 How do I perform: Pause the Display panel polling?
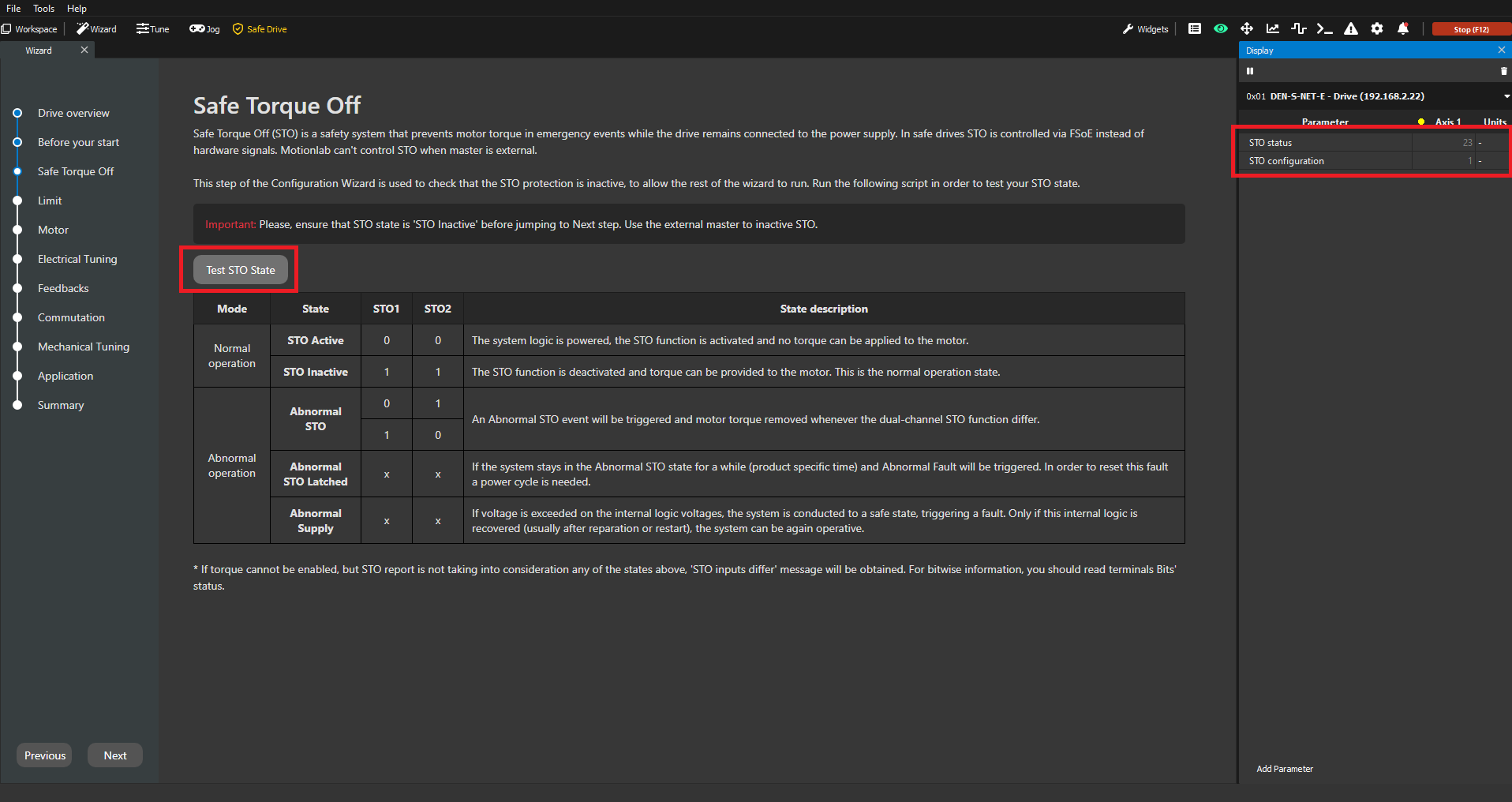(1250, 71)
